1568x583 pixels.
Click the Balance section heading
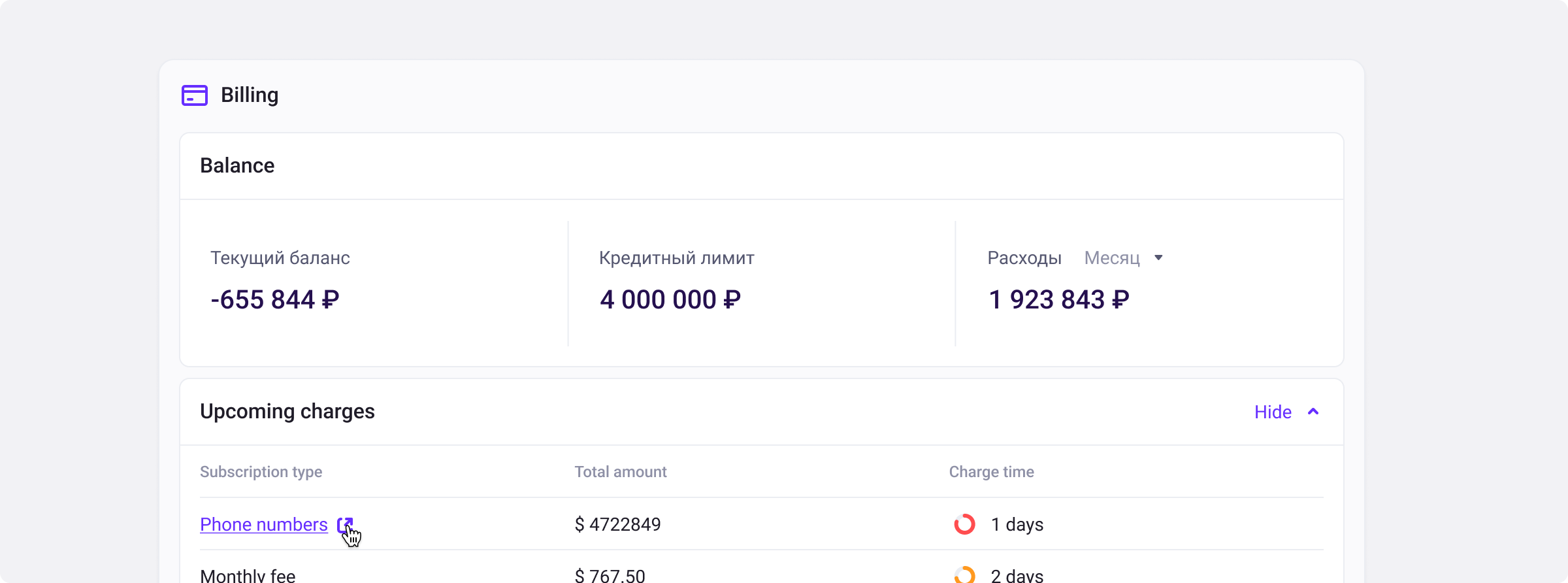point(237,166)
